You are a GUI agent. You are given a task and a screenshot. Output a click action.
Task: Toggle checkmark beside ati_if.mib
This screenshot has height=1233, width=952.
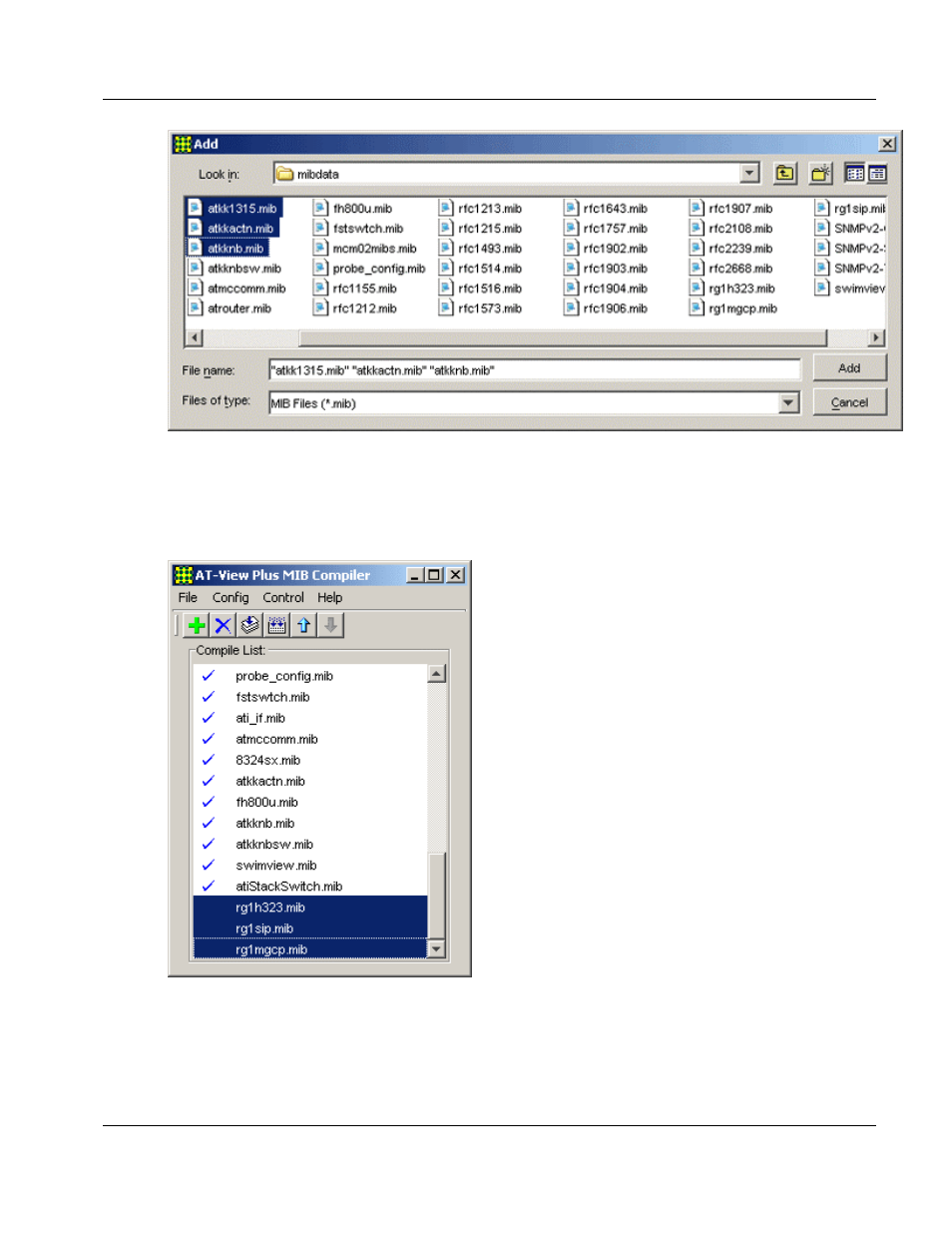[209, 718]
